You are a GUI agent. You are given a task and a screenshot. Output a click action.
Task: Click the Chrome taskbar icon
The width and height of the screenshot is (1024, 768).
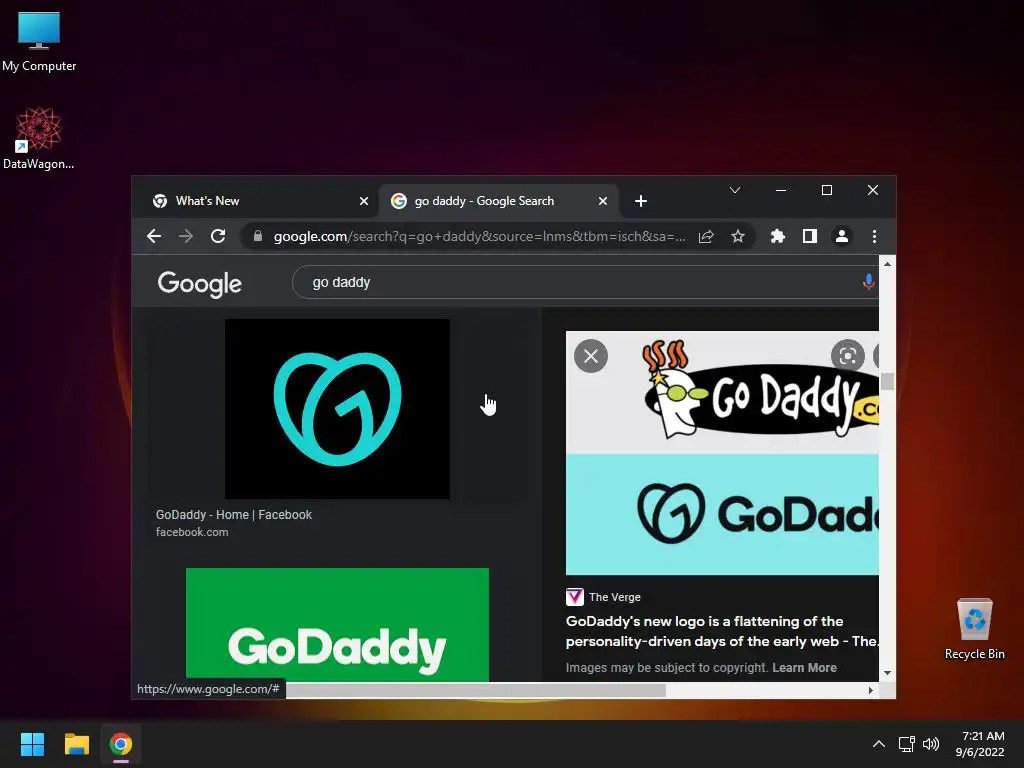pyautogui.click(x=121, y=744)
